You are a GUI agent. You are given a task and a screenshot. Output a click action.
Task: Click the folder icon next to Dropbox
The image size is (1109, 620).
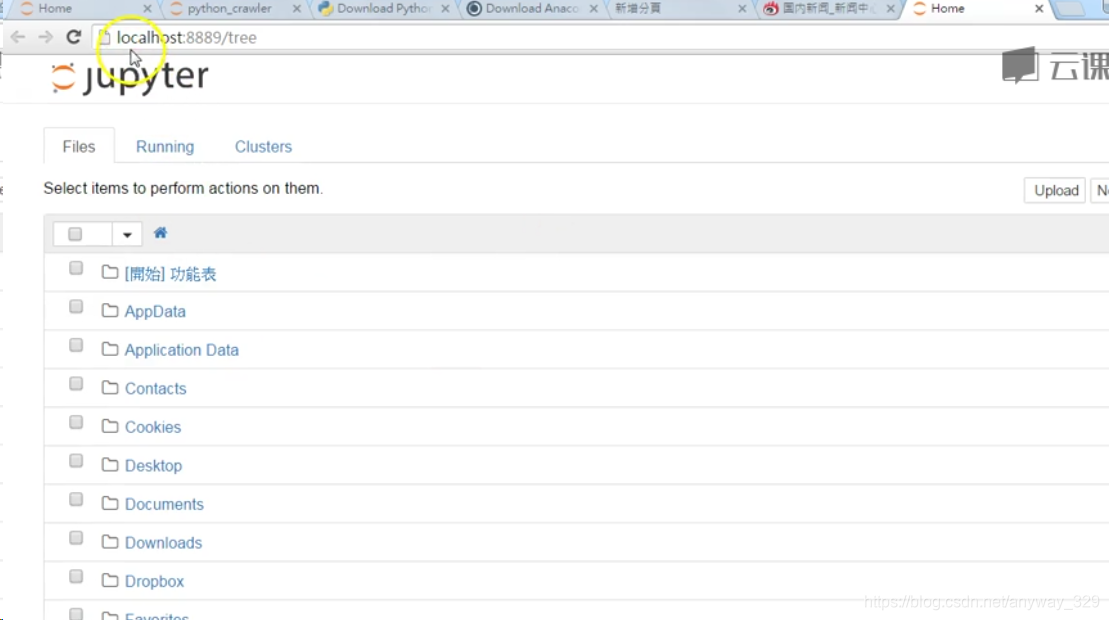click(x=110, y=580)
